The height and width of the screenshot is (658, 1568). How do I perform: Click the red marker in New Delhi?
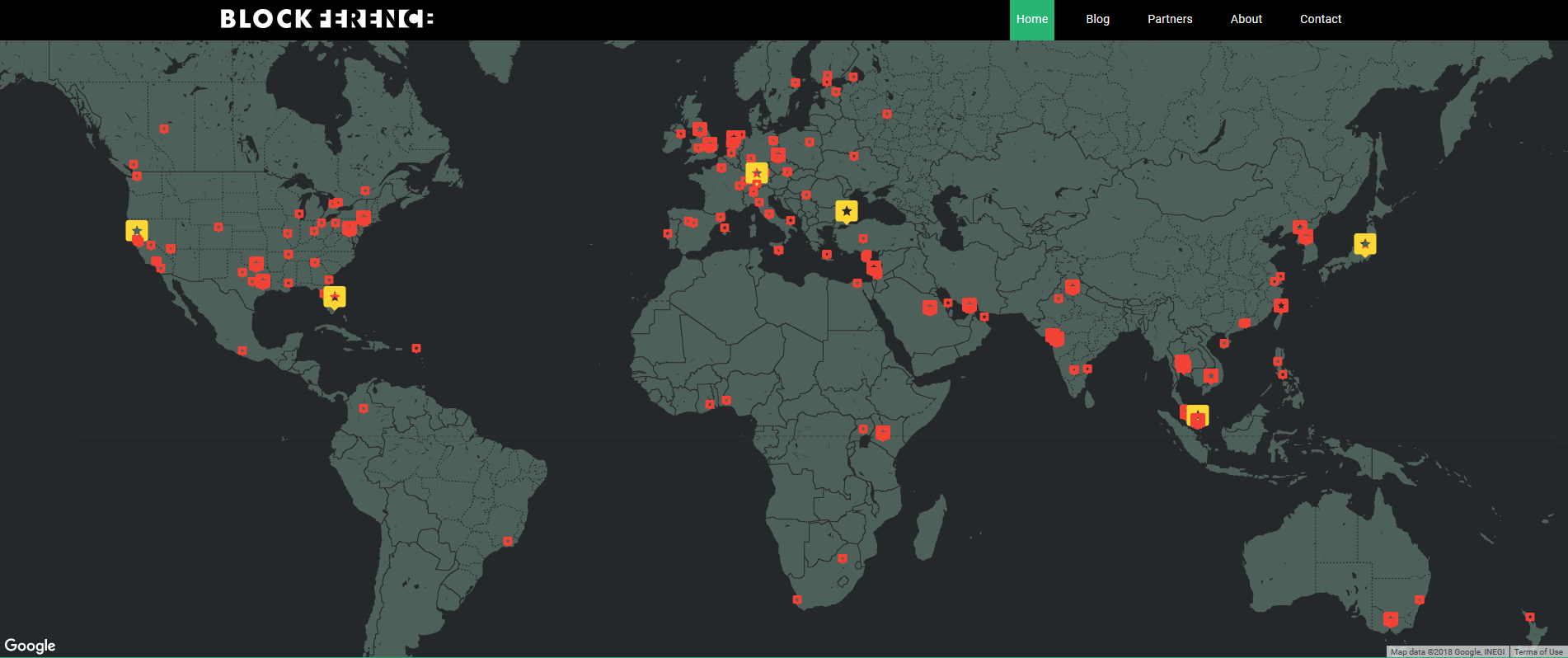coord(1073,287)
